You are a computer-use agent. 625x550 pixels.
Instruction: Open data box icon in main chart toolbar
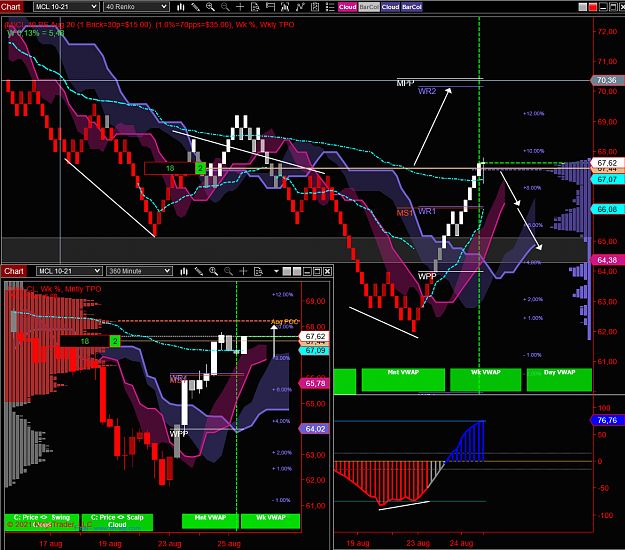pyautogui.click(x=255, y=7)
